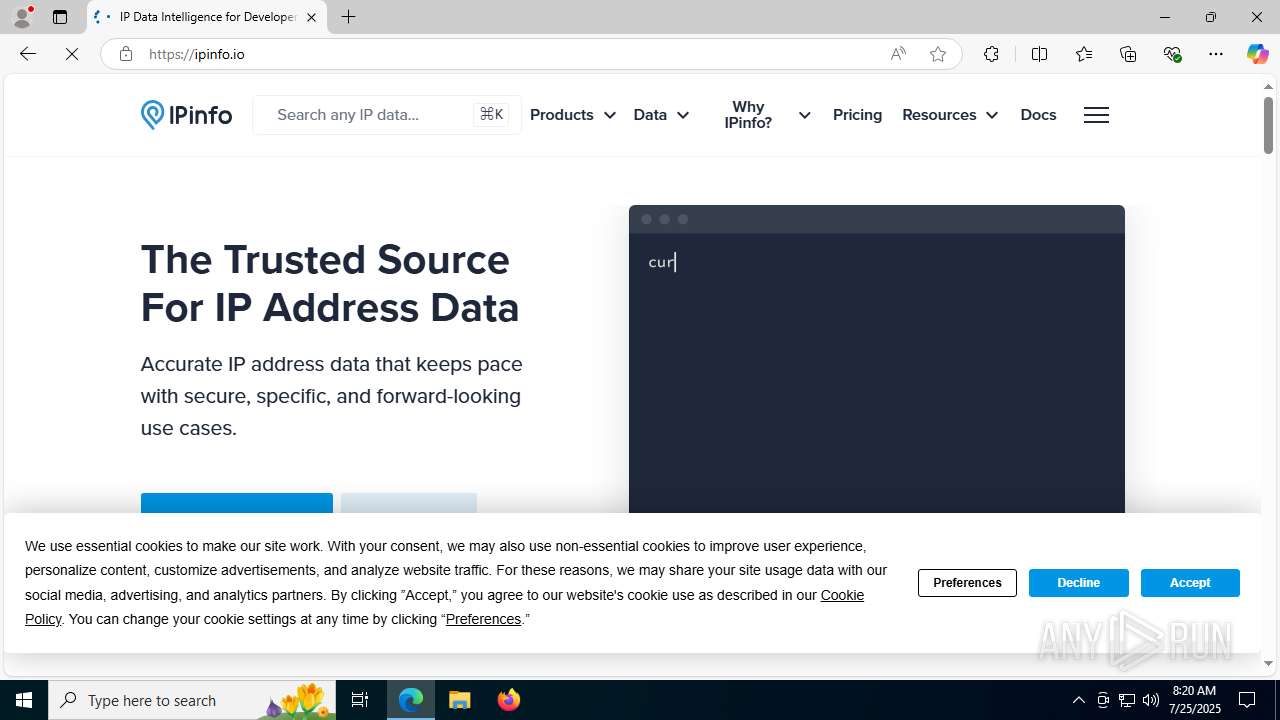Click the taskbar clock and date
Screen dimensions: 1280x720
1195,700
